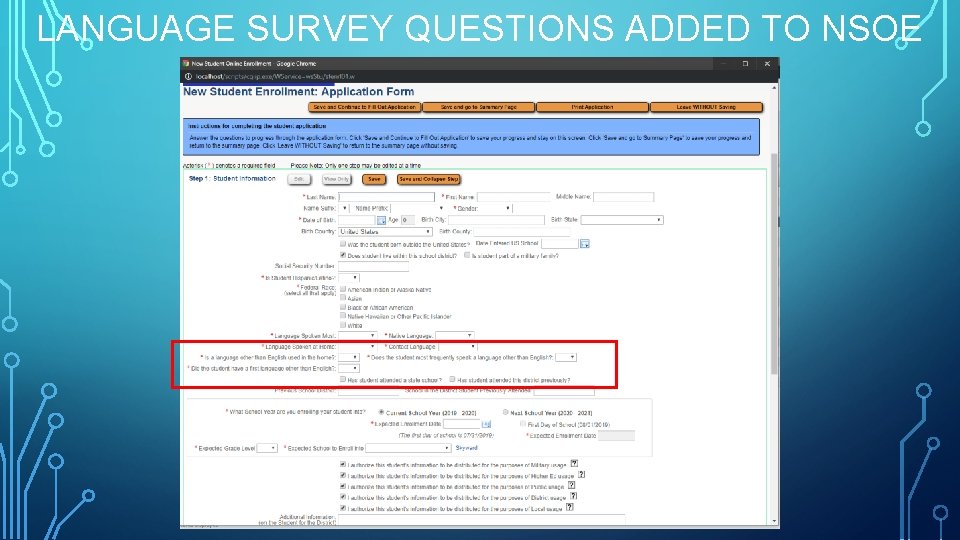Click the Print Application button
Image resolution: width=960 pixels, height=540 pixels.
pos(592,107)
